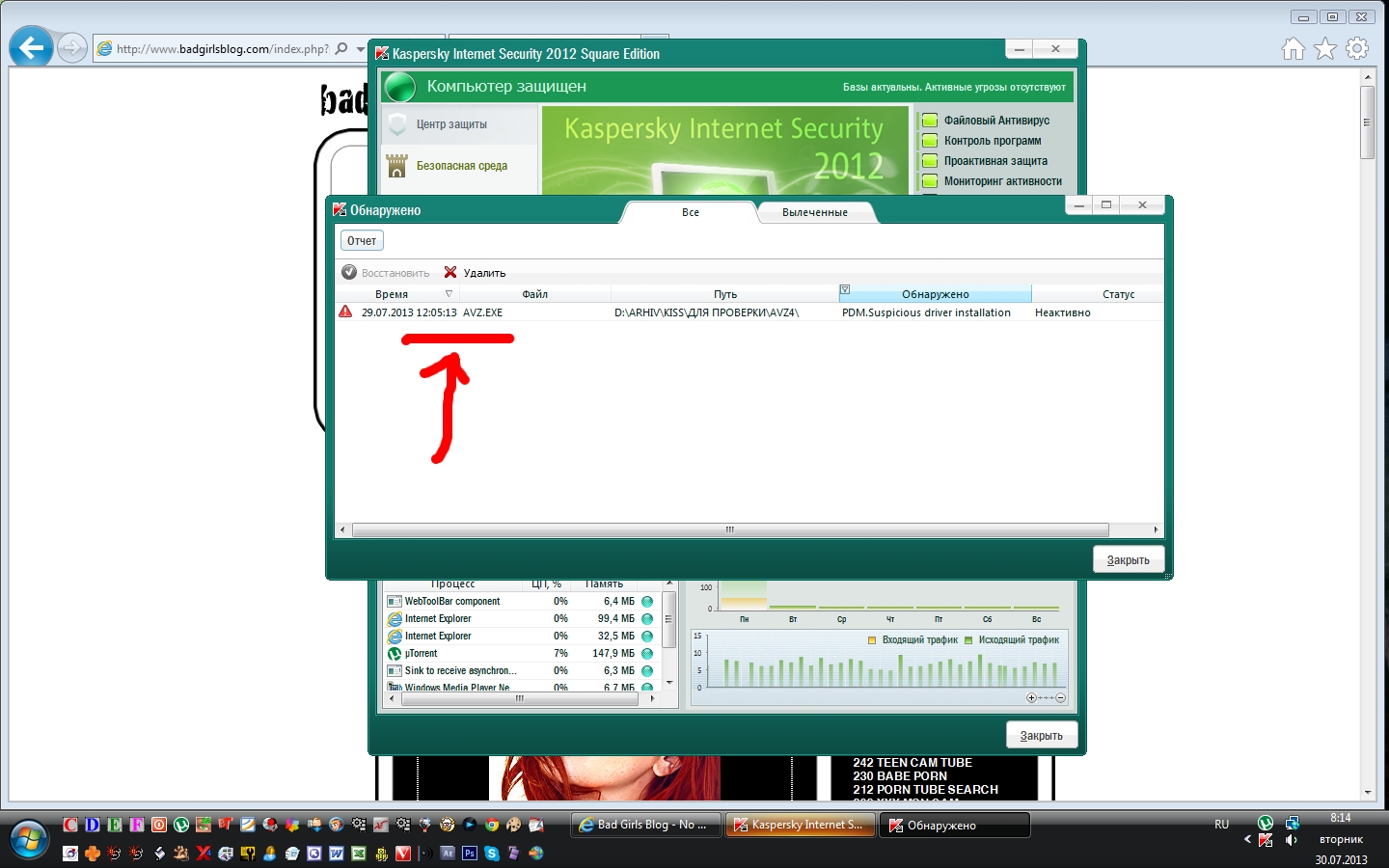Toggle the Activity Monitoring green indicator
1389x868 pixels.
pyautogui.click(x=930, y=181)
